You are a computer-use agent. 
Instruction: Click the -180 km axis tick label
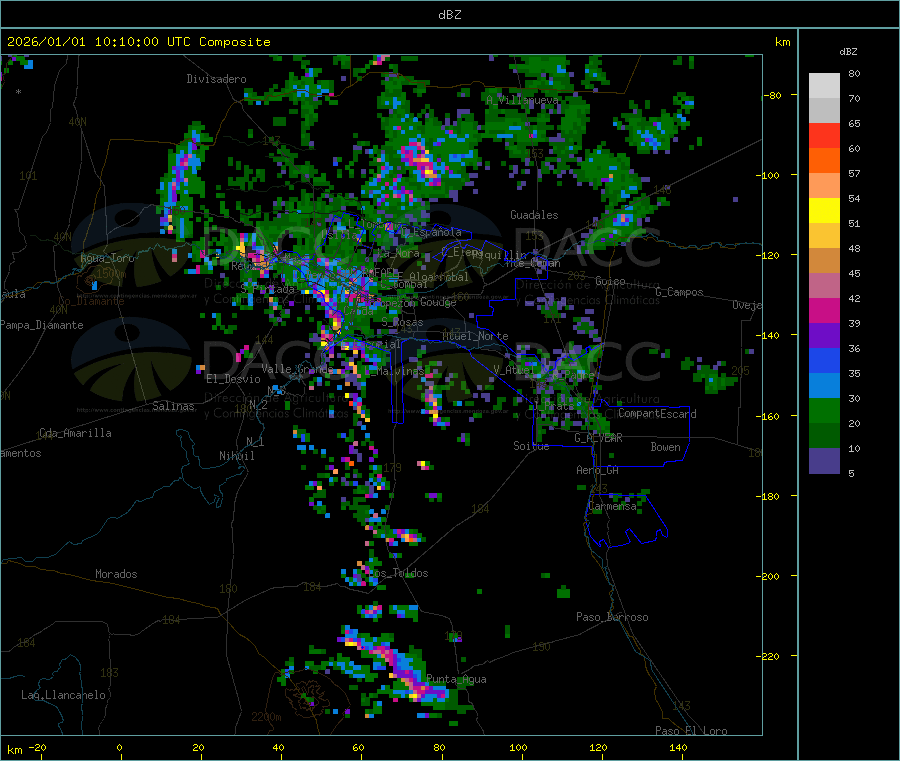[767, 496]
